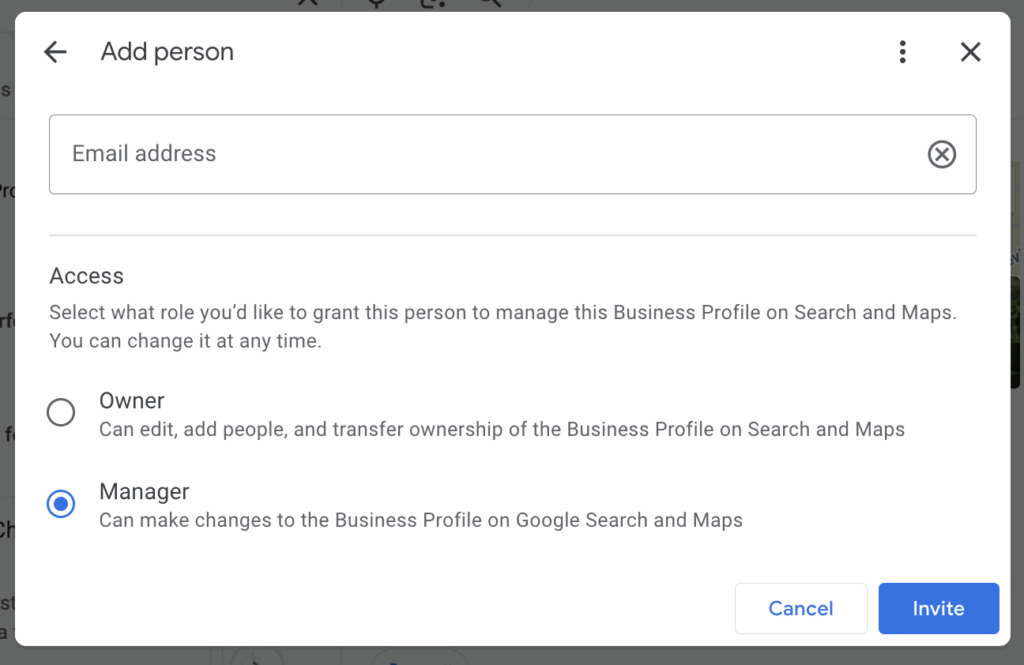Send the invitation with the Invite button
This screenshot has width=1024, height=665.
pyautogui.click(x=938, y=608)
